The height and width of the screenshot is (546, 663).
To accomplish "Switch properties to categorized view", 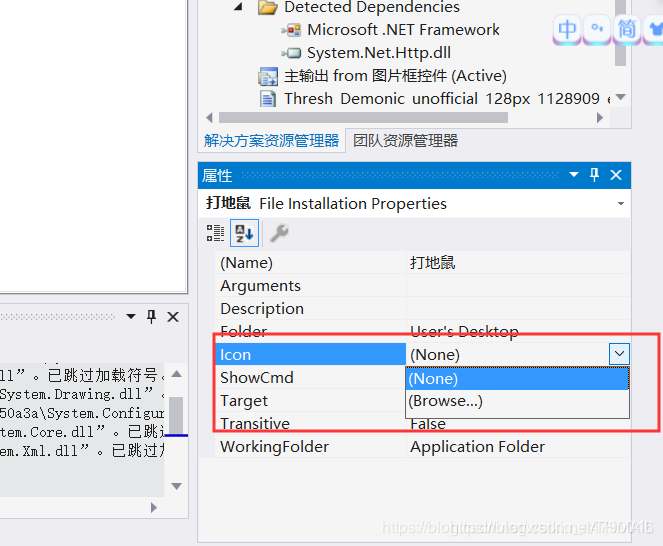I will click(x=215, y=233).
